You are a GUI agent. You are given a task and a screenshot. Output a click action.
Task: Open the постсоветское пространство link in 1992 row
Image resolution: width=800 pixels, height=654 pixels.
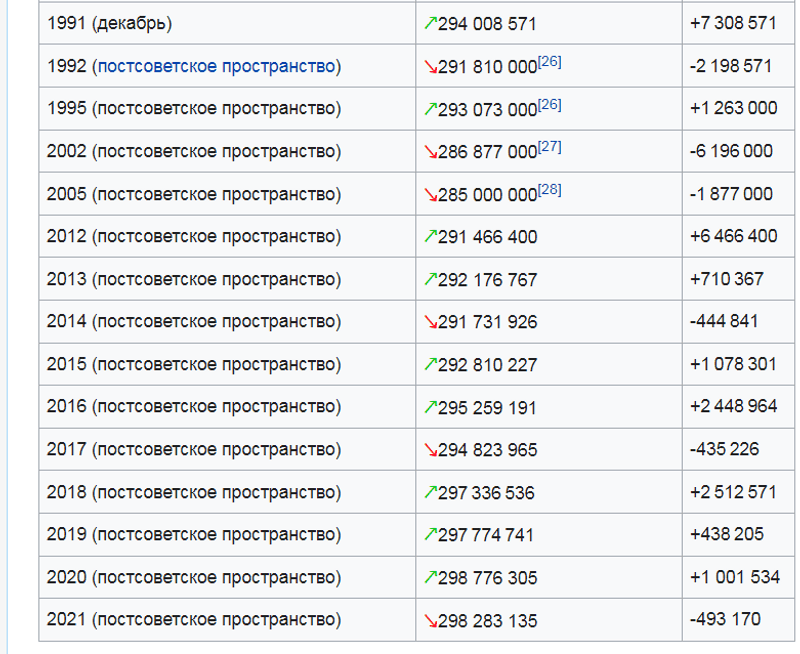tap(216, 66)
